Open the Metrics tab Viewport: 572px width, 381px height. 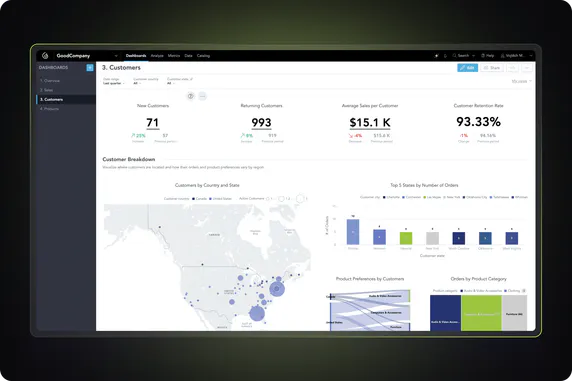tap(174, 56)
